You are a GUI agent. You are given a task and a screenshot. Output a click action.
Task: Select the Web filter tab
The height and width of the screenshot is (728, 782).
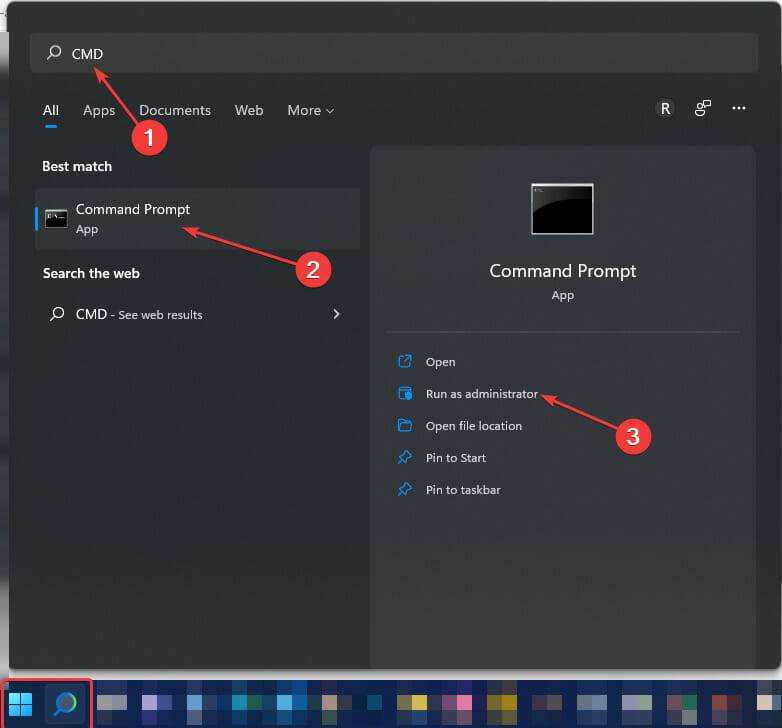[x=249, y=110]
